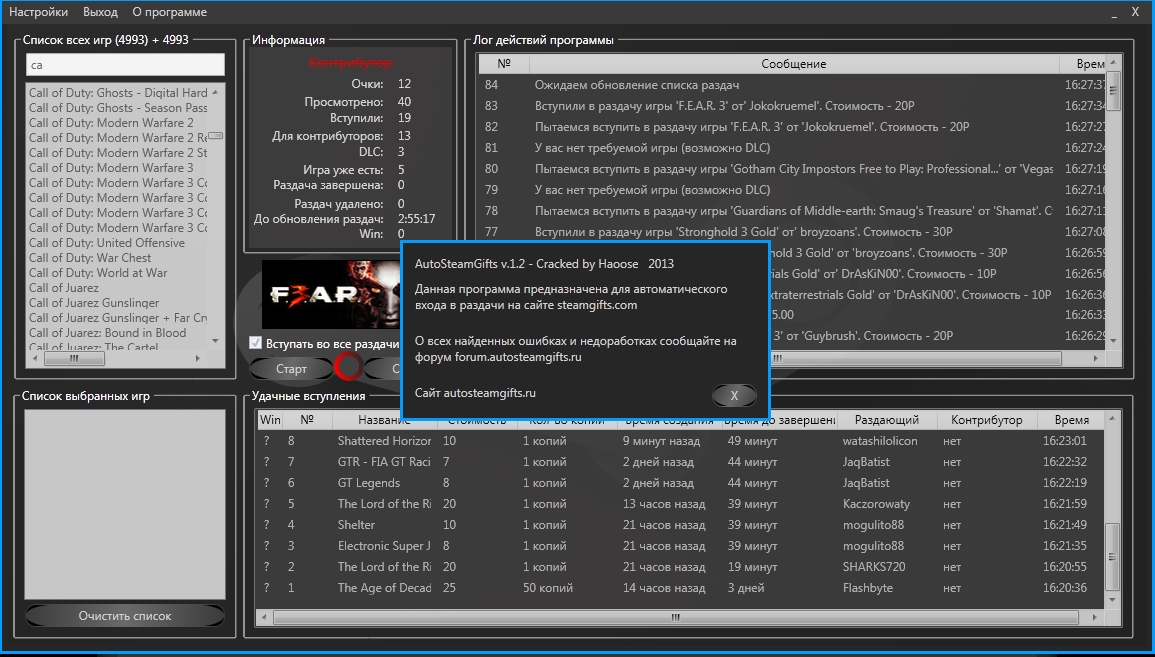
Task: Close the main application window
Action: point(1135,12)
